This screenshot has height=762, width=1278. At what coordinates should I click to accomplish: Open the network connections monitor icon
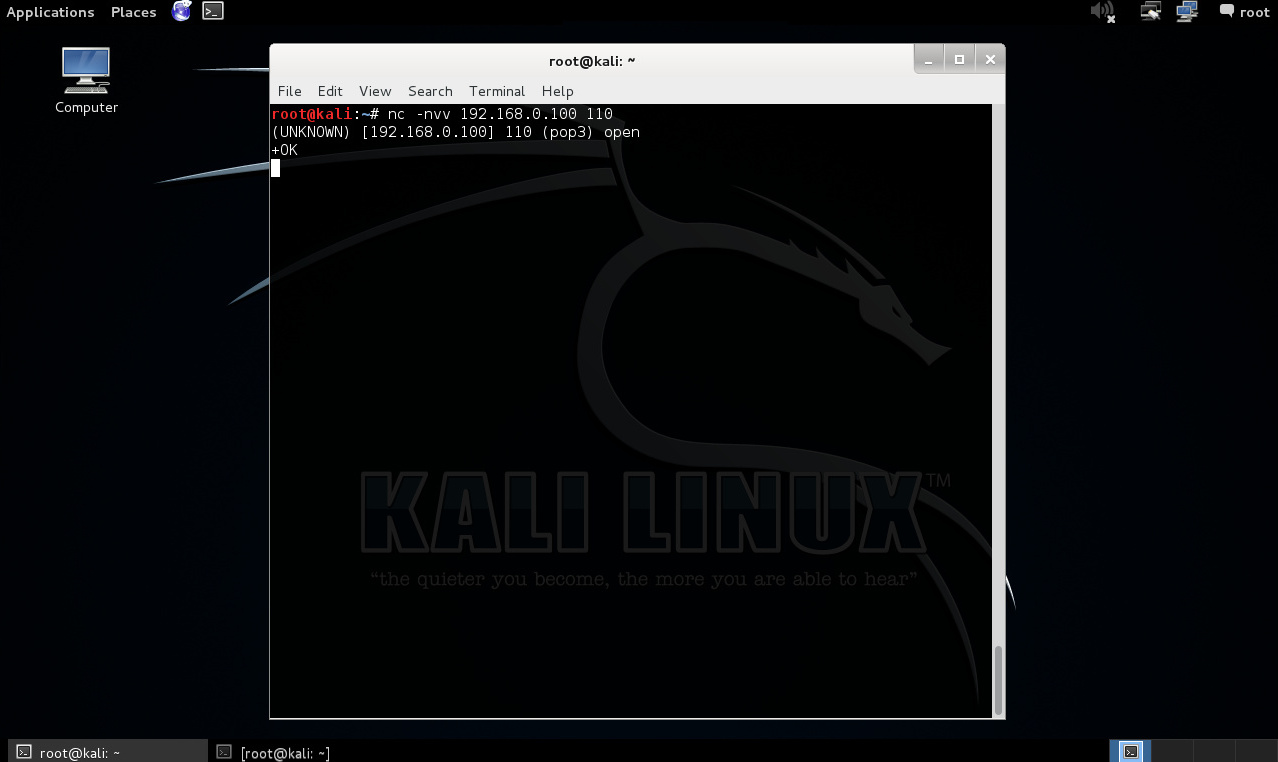pos(1187,12)
